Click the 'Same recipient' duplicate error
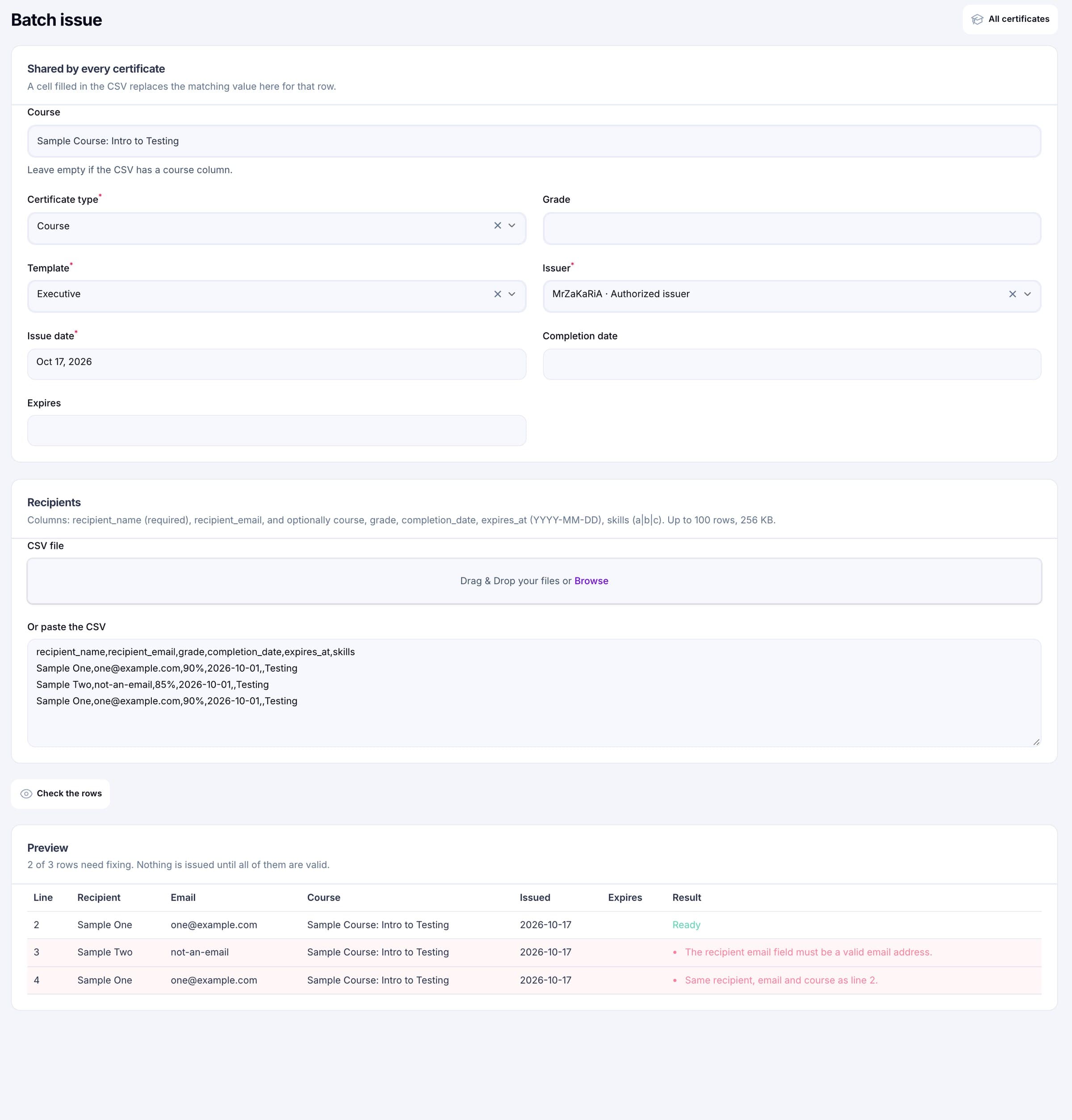Screen dimensions: 1072x1120 (x=781, y=980)
